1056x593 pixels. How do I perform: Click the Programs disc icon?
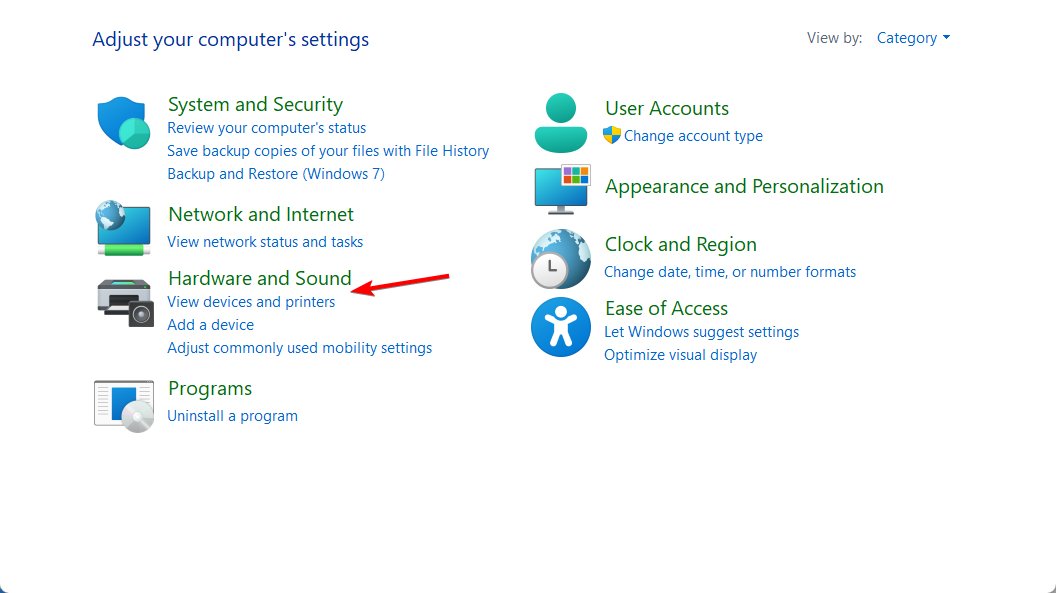(x=124, y=406)
